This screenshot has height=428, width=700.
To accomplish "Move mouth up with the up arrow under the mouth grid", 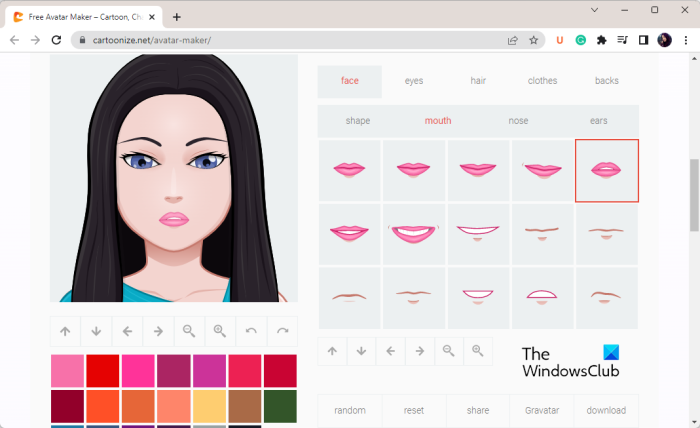I will (332, 351).
